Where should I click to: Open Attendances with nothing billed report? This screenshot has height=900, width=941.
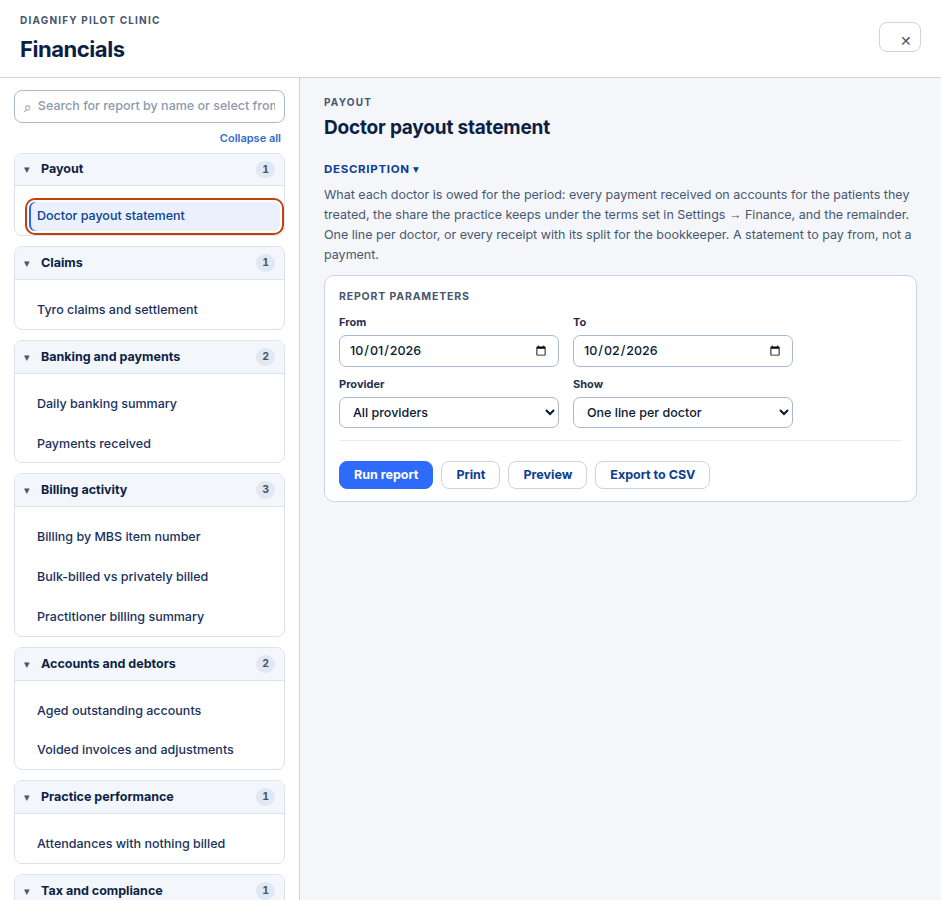(154, 844)
